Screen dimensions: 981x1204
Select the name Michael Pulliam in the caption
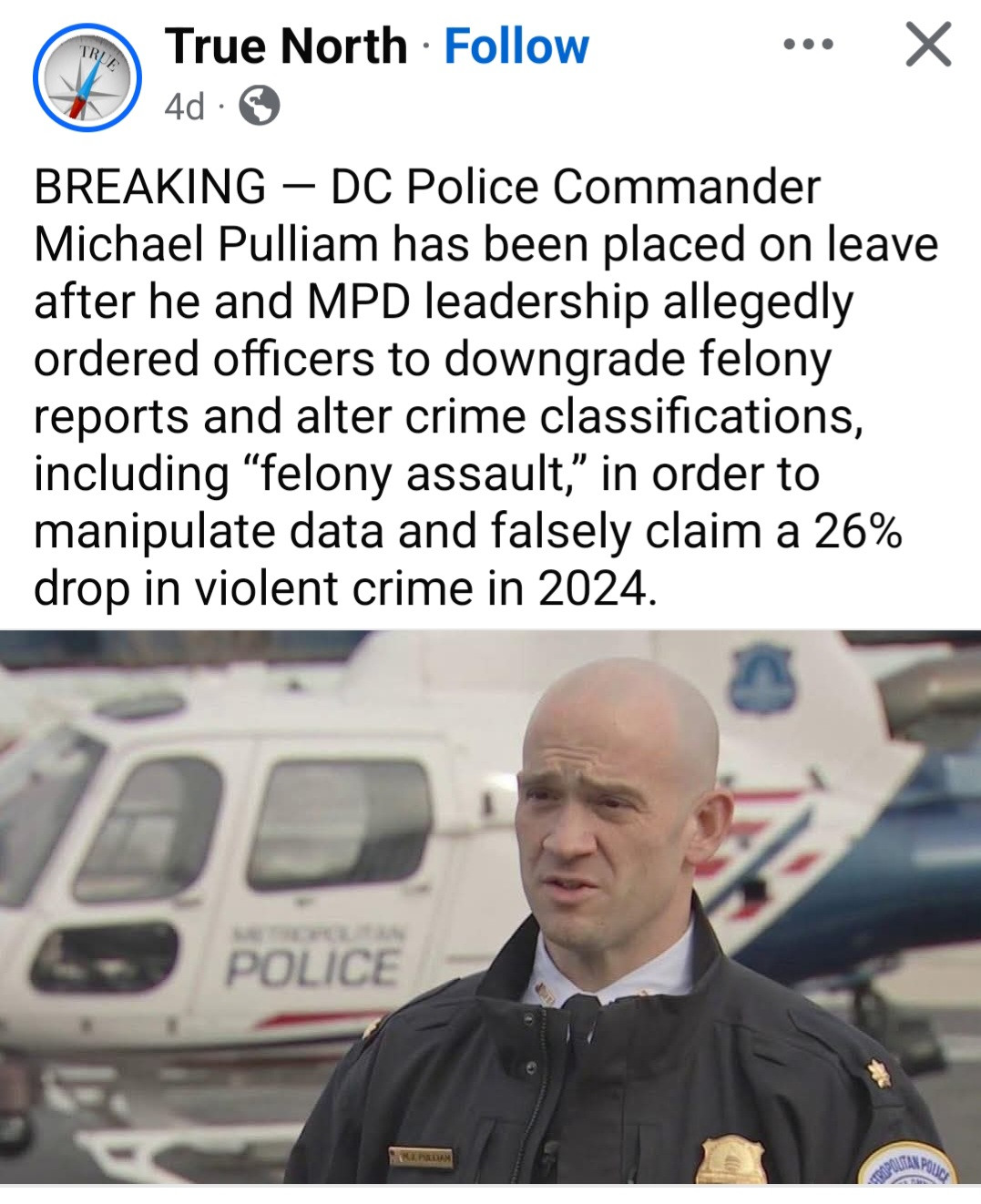click(x=206, y=244)
